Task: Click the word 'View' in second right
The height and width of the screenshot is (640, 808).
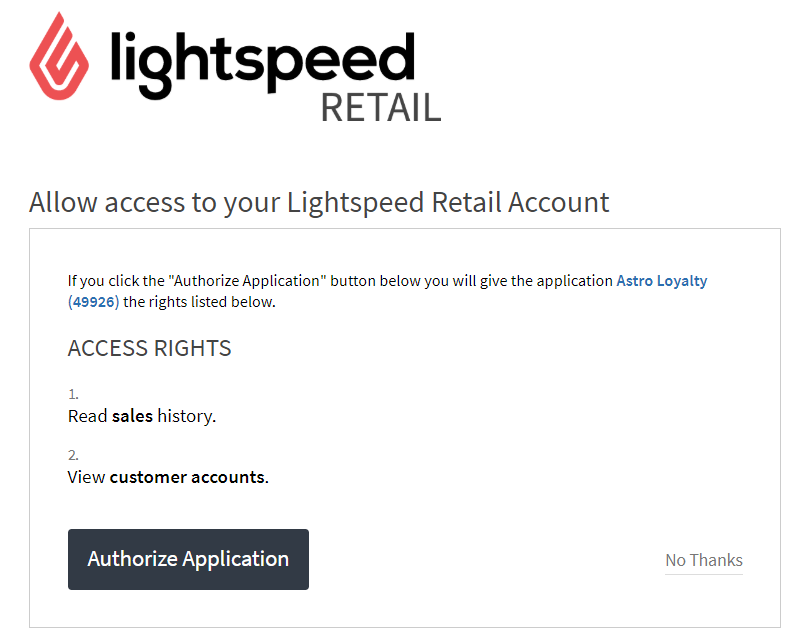Action: [87, 477]
